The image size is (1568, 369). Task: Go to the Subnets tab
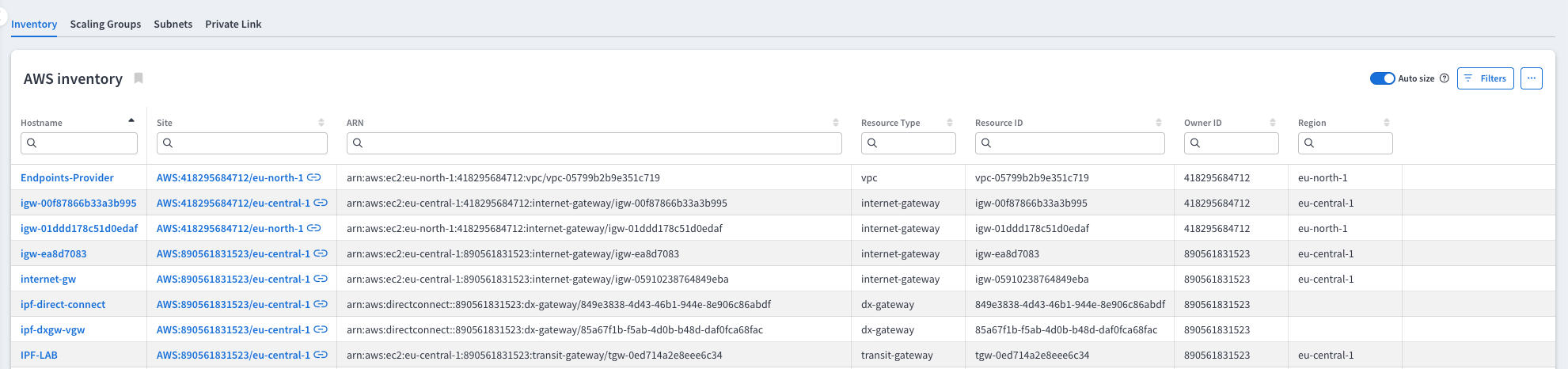pyautogui.click(x=173, y=24)
